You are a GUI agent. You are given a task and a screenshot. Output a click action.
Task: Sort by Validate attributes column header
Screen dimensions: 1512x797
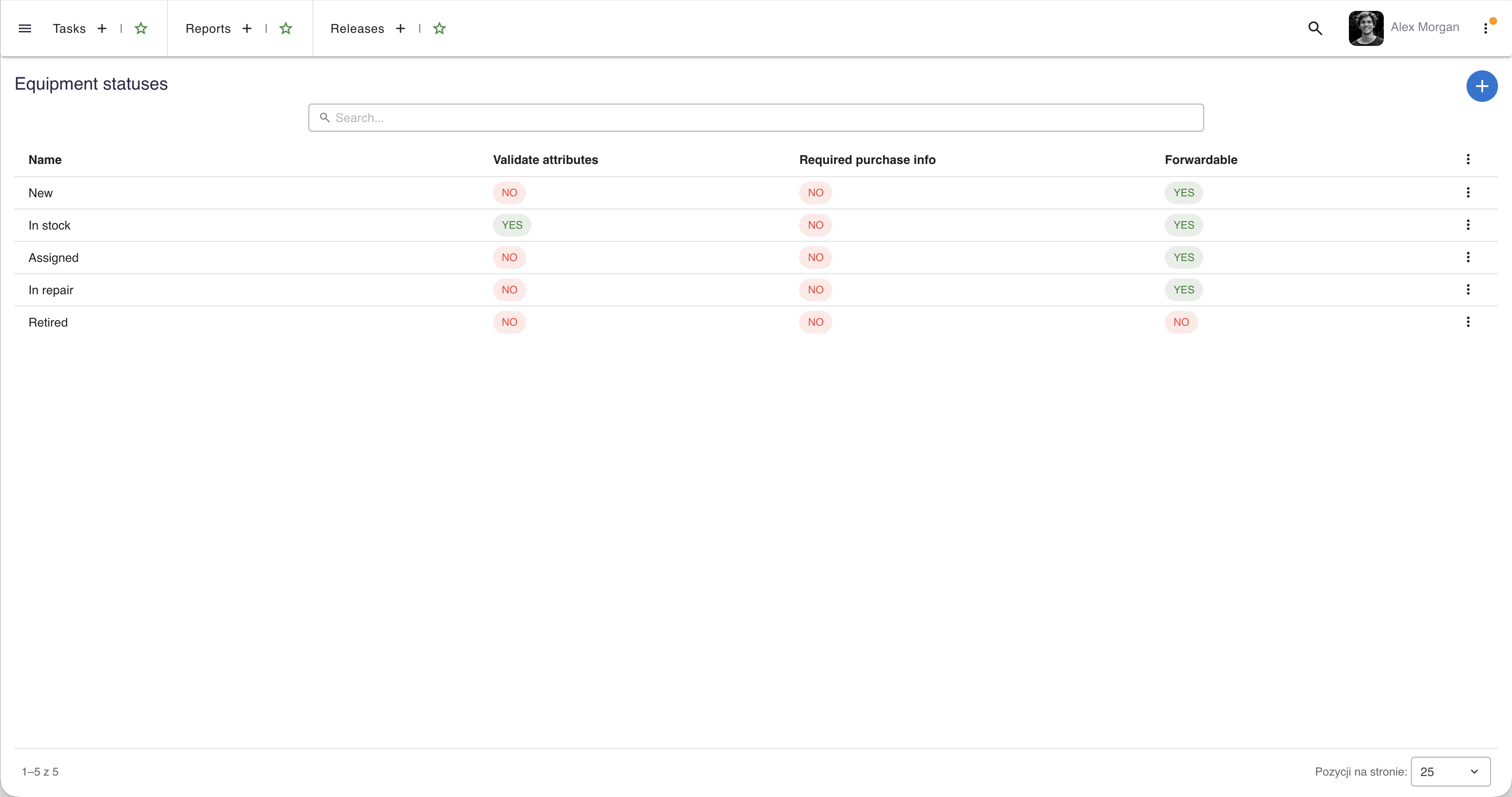click(x=545, y=160)
